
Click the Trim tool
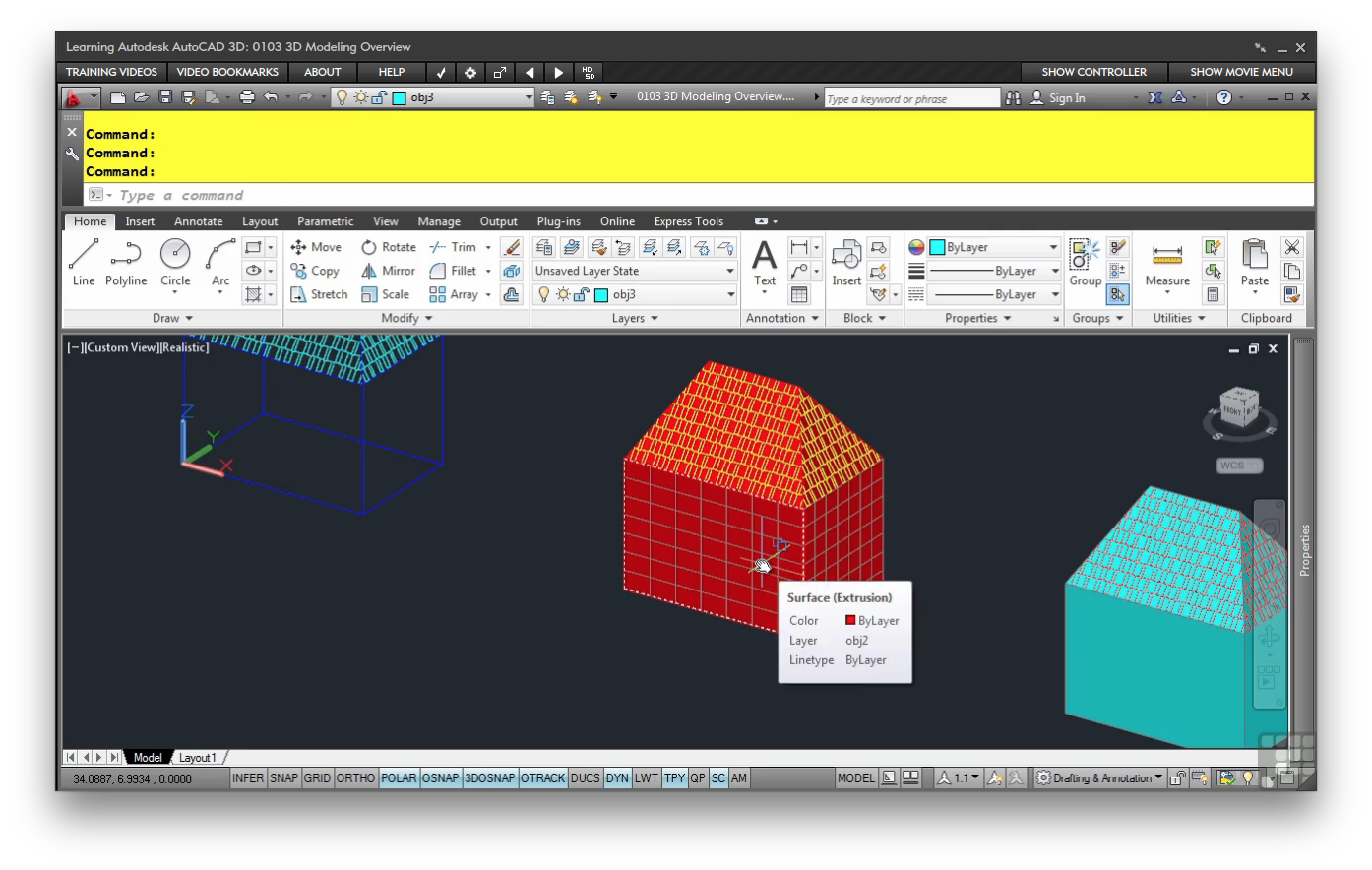[453, 247]
